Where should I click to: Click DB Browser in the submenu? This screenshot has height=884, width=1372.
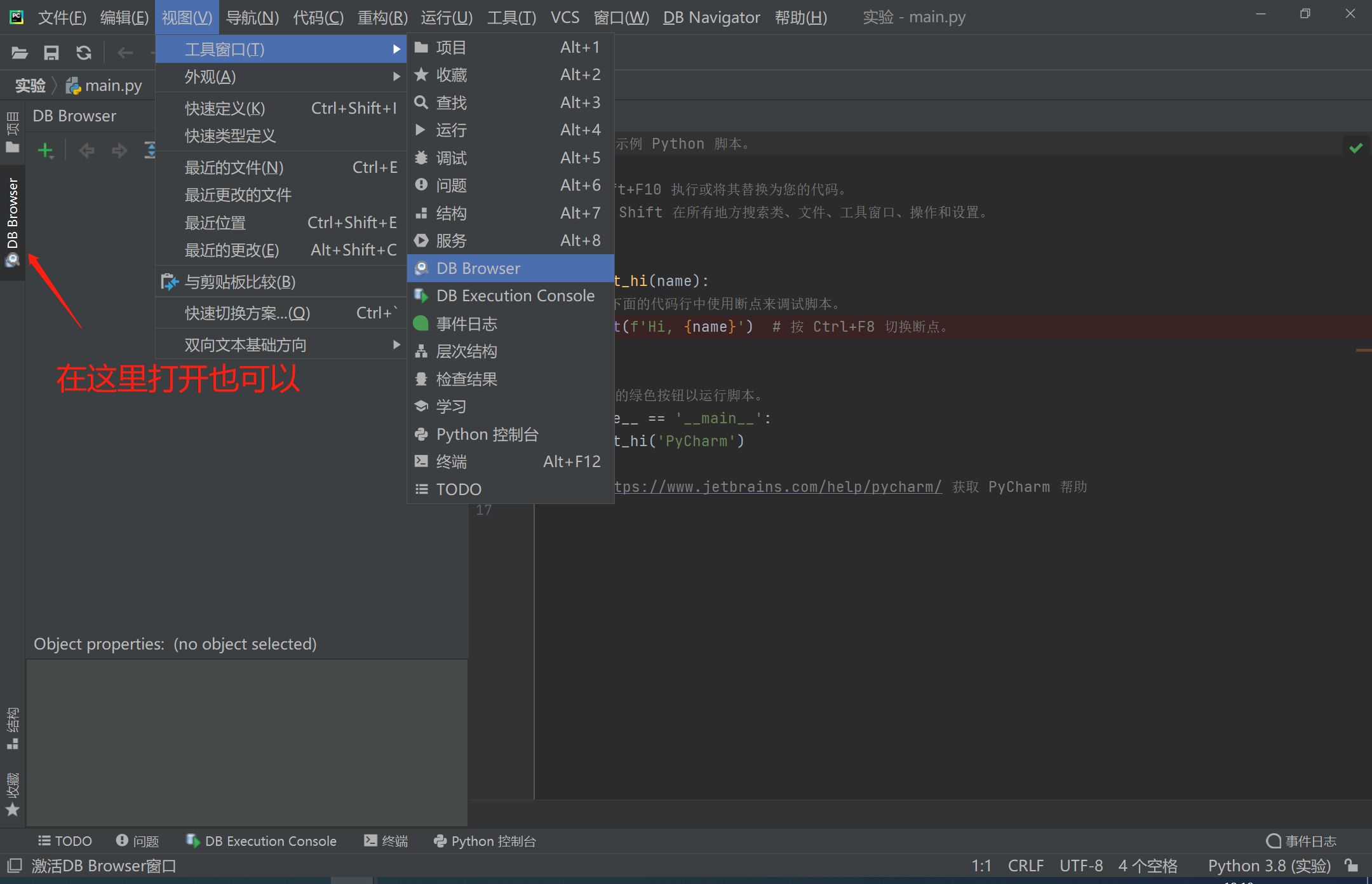click(x=510, y=268)
